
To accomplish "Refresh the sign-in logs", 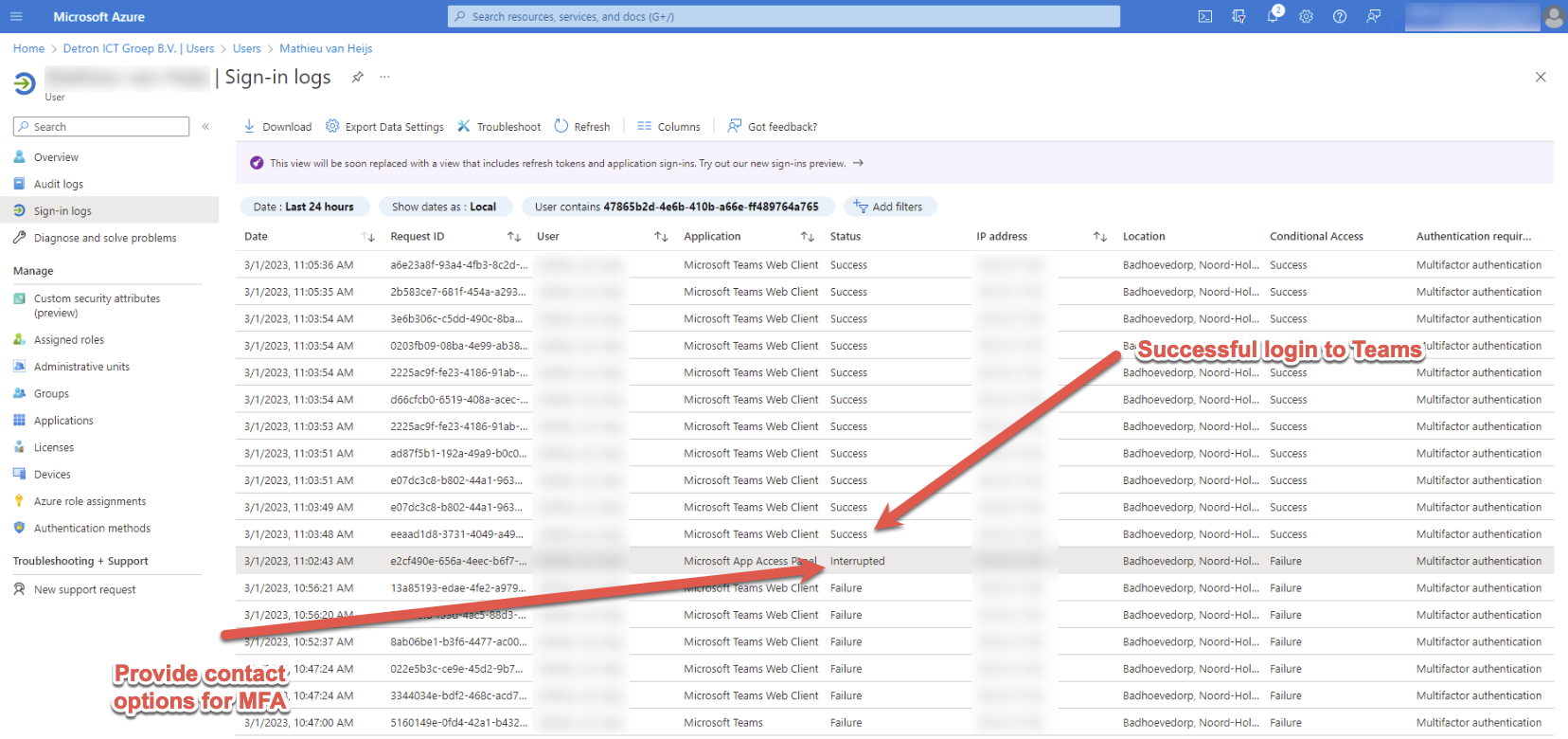I will click(x=582, y=126).
